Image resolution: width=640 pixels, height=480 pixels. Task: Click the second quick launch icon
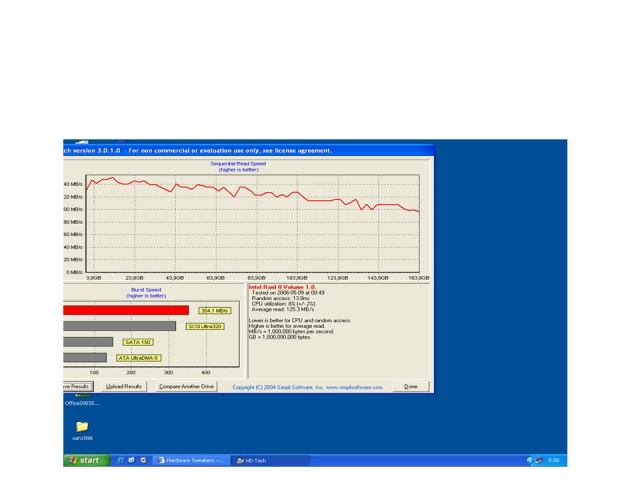point(132,460)
